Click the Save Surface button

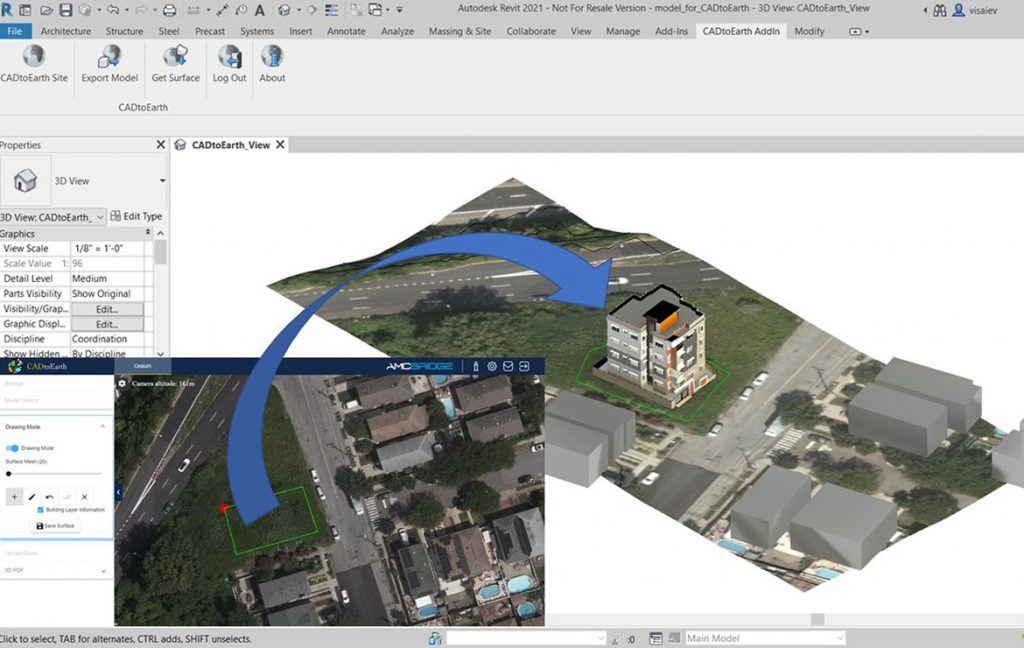[53, 525]
